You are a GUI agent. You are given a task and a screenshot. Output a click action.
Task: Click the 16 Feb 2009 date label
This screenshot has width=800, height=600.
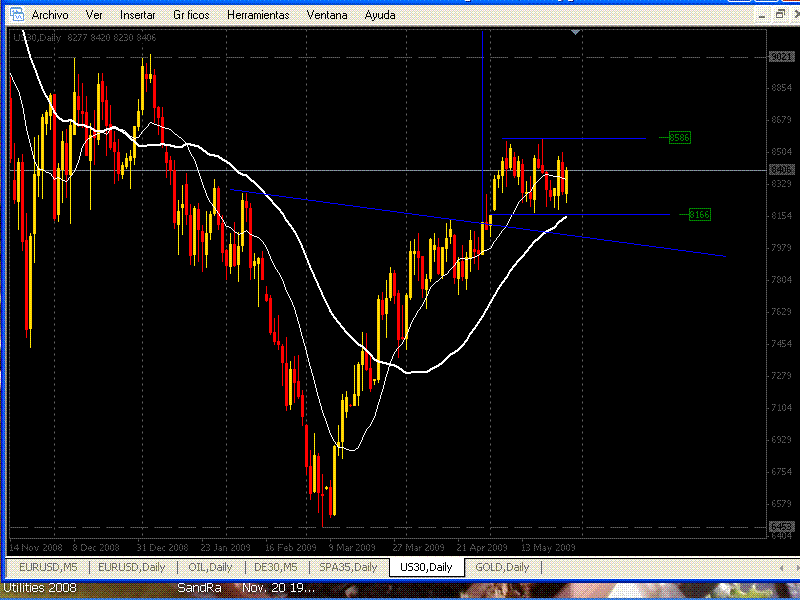290,547
